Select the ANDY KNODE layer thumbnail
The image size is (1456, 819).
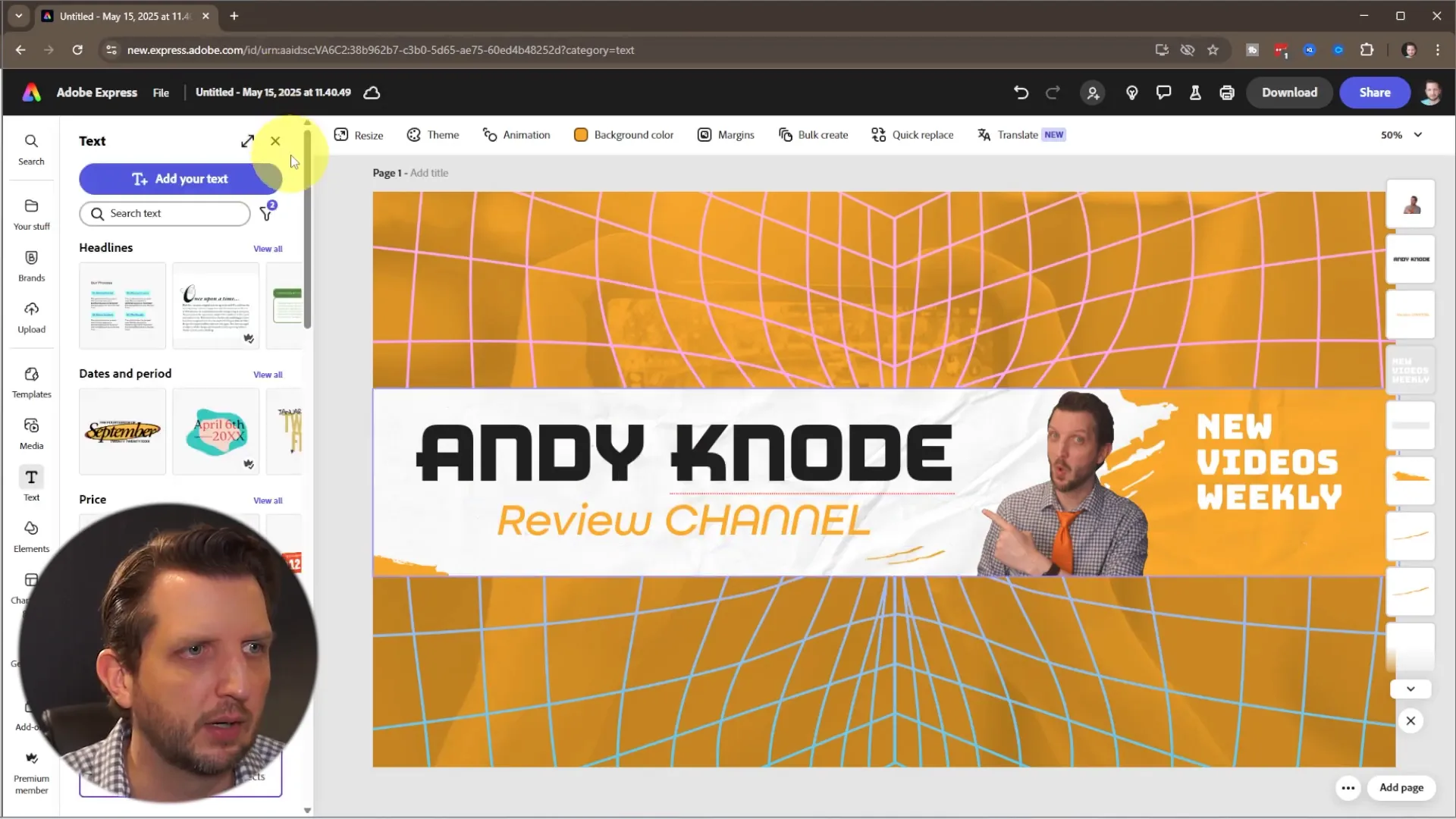click(x=1410, y=259)
